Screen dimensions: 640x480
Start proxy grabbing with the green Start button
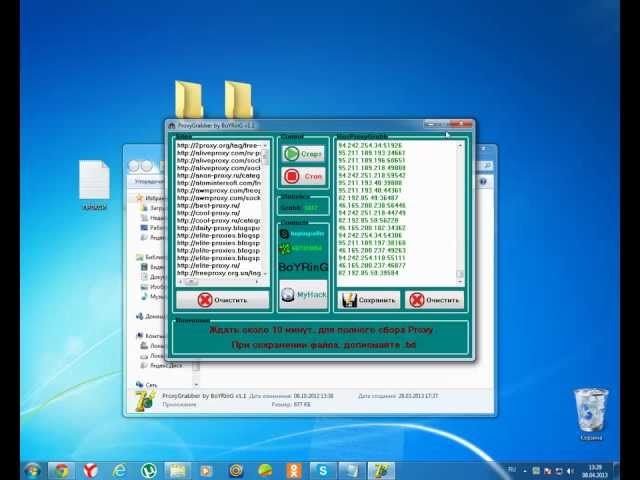point(303,154)
